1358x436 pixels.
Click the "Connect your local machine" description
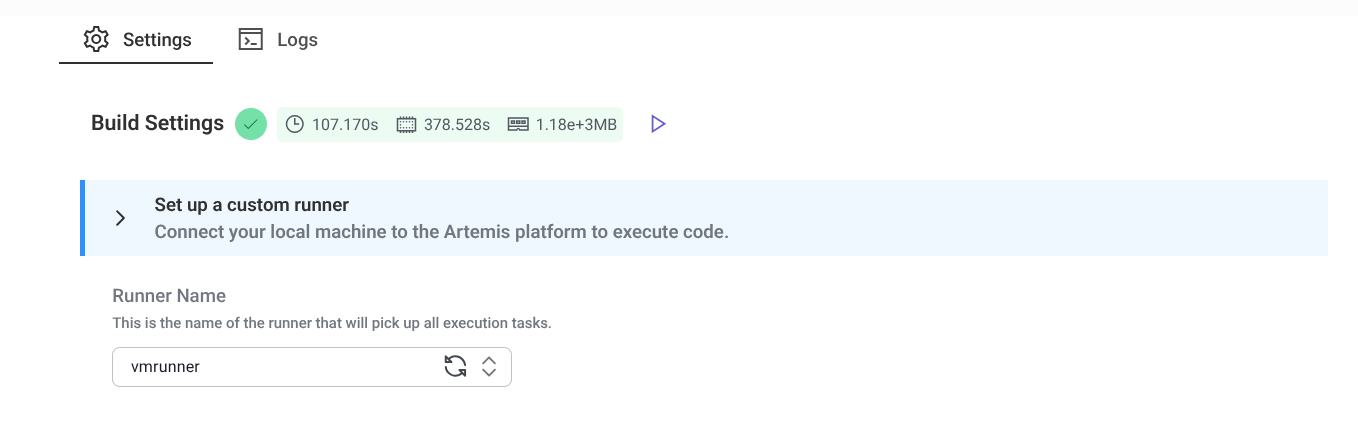click(x=441, y=232)
